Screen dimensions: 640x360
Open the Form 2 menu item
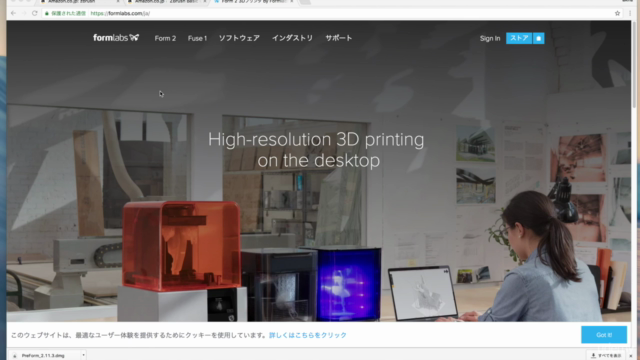click(x=165, y=38)
